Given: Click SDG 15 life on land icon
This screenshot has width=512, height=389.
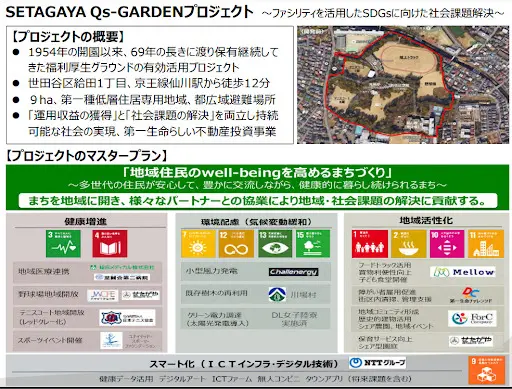Looking at the screenshot, I should tap(313, 244).
